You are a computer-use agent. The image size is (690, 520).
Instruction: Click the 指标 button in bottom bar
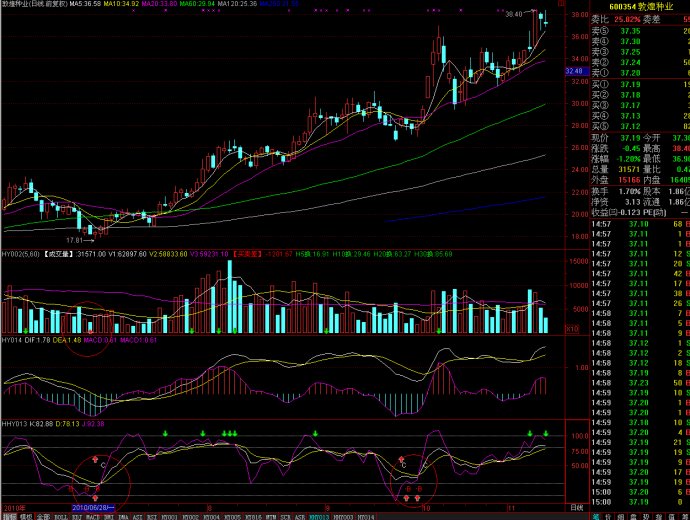pos(9,516)
